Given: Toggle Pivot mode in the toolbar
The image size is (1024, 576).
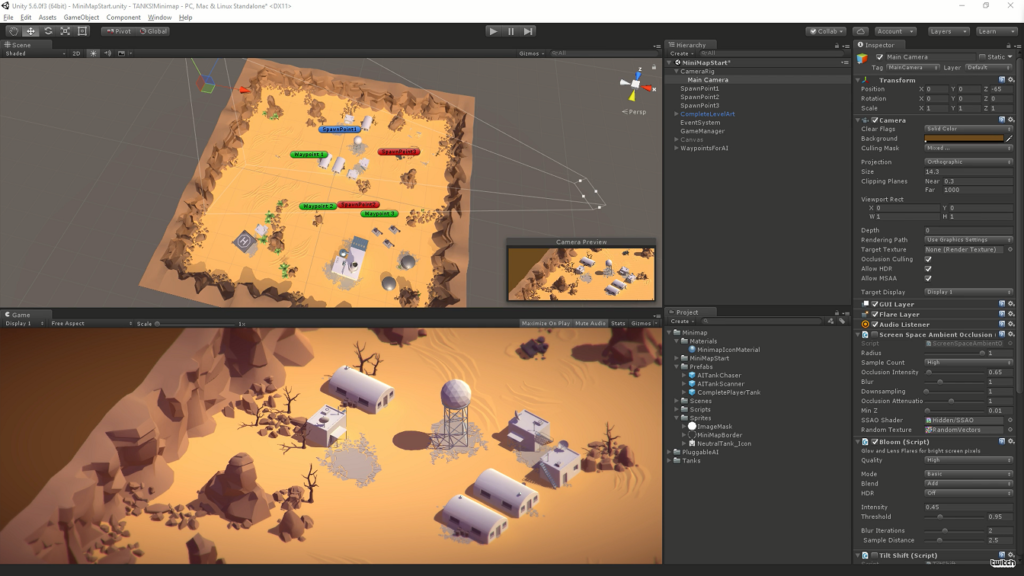Looking at the screenshot, I should [x=118, y=31].
